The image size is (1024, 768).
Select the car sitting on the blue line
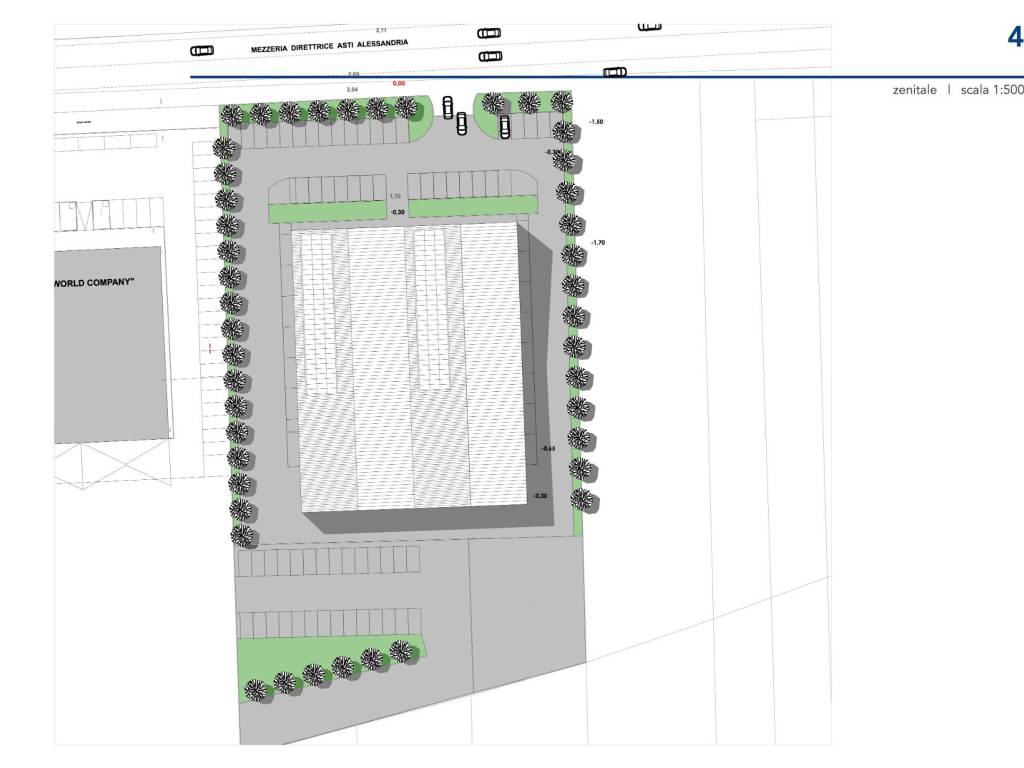(x=614, y=72)
